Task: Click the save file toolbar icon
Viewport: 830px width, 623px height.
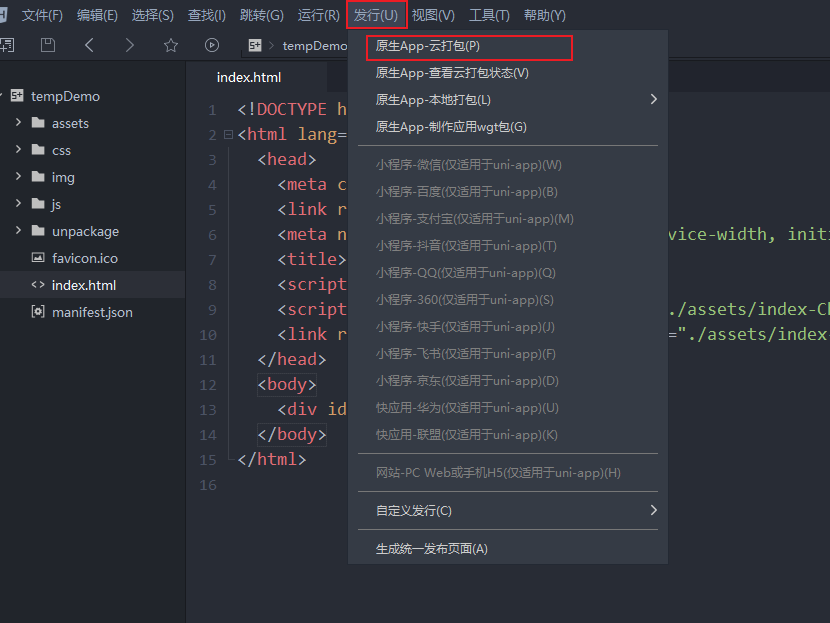Action: tap(48, 45)
